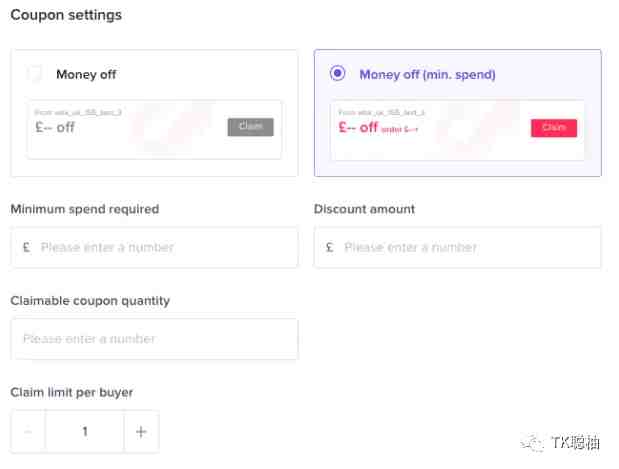Image resolution: width=619 pixels, height=469 pixels.
Task: Click the red Claim button preview
Action: (x=554, y=128)
